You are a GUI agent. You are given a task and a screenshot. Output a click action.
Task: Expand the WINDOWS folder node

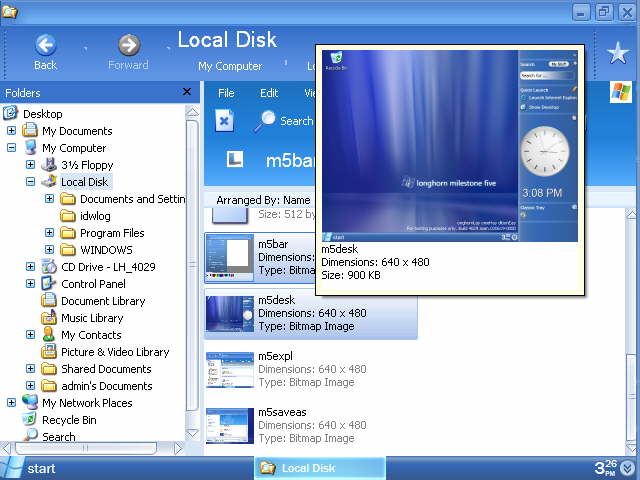click(49, 249)
